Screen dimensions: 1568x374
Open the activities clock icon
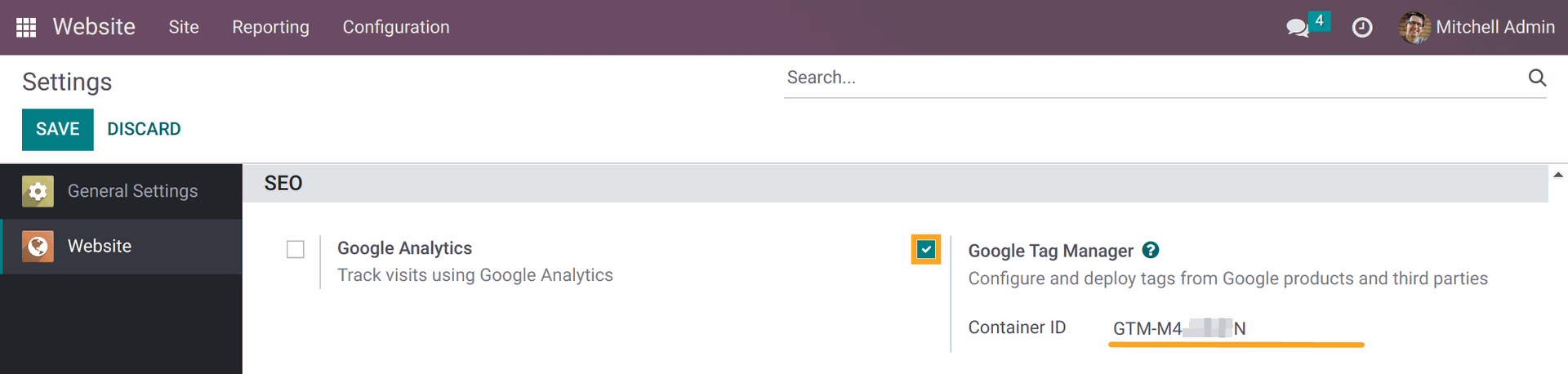coord(1362,28)
